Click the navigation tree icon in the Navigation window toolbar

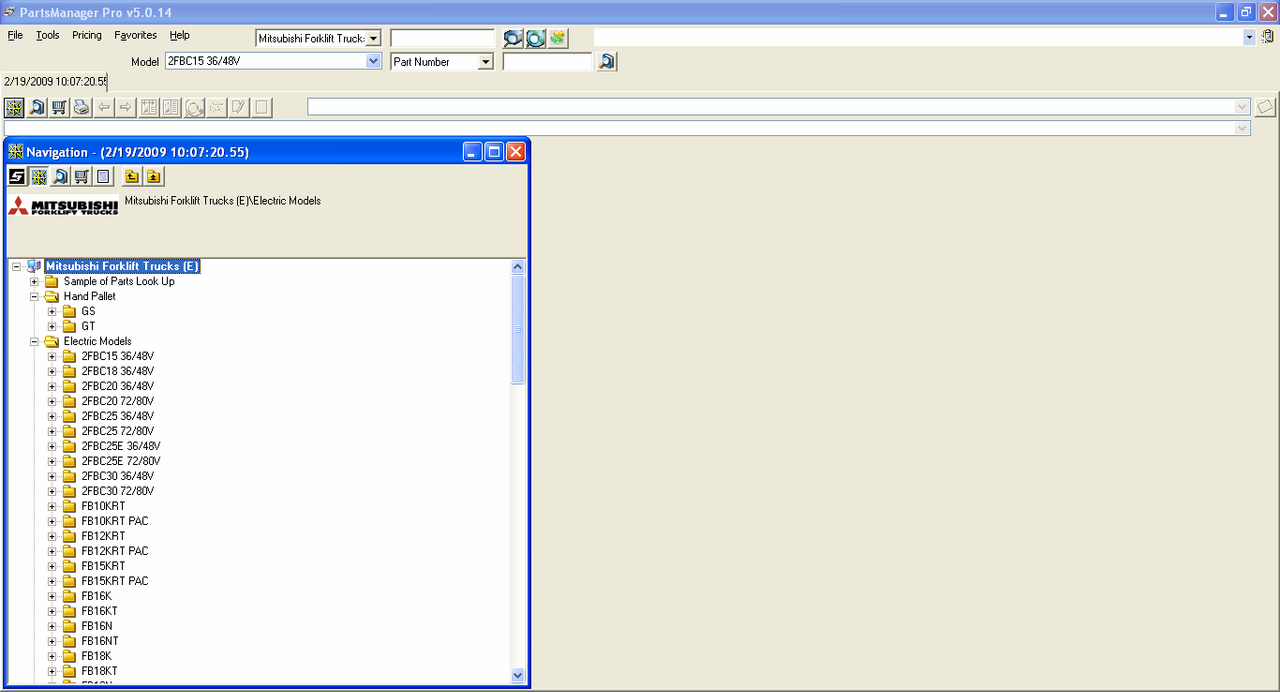click(39, 177)
